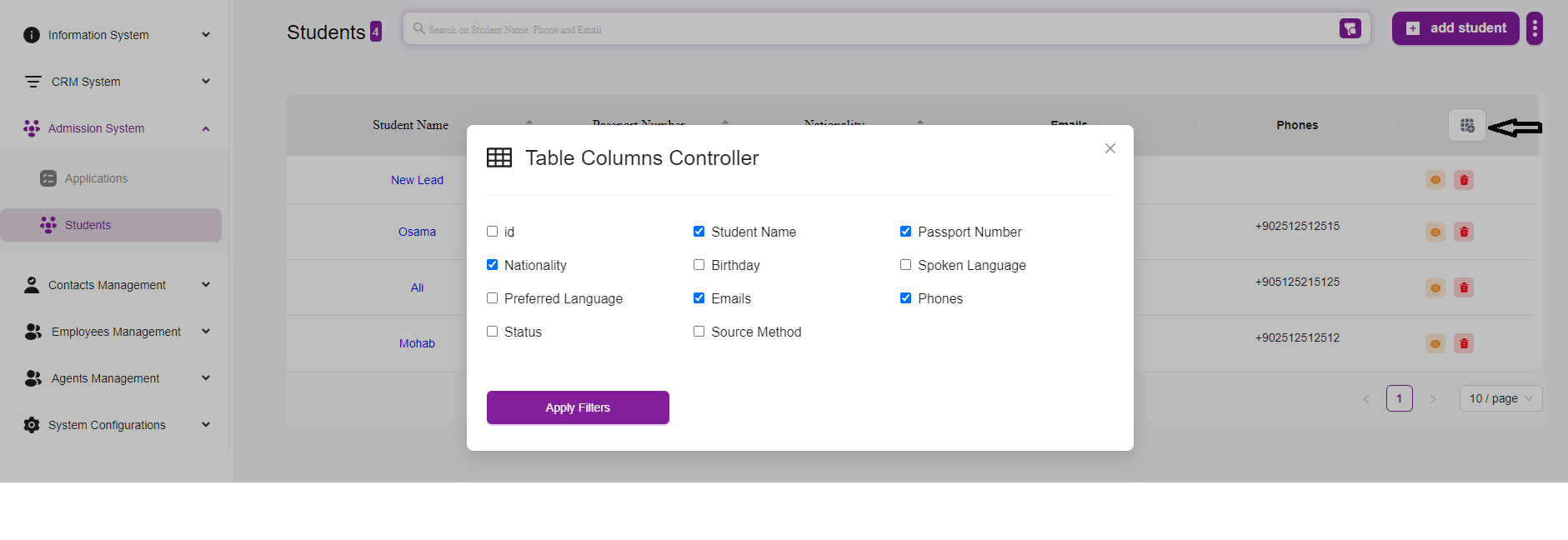Screen dimensions: 1568x540
Task: Click the delete icon for Mohab
Action: tap(1464, 343)
